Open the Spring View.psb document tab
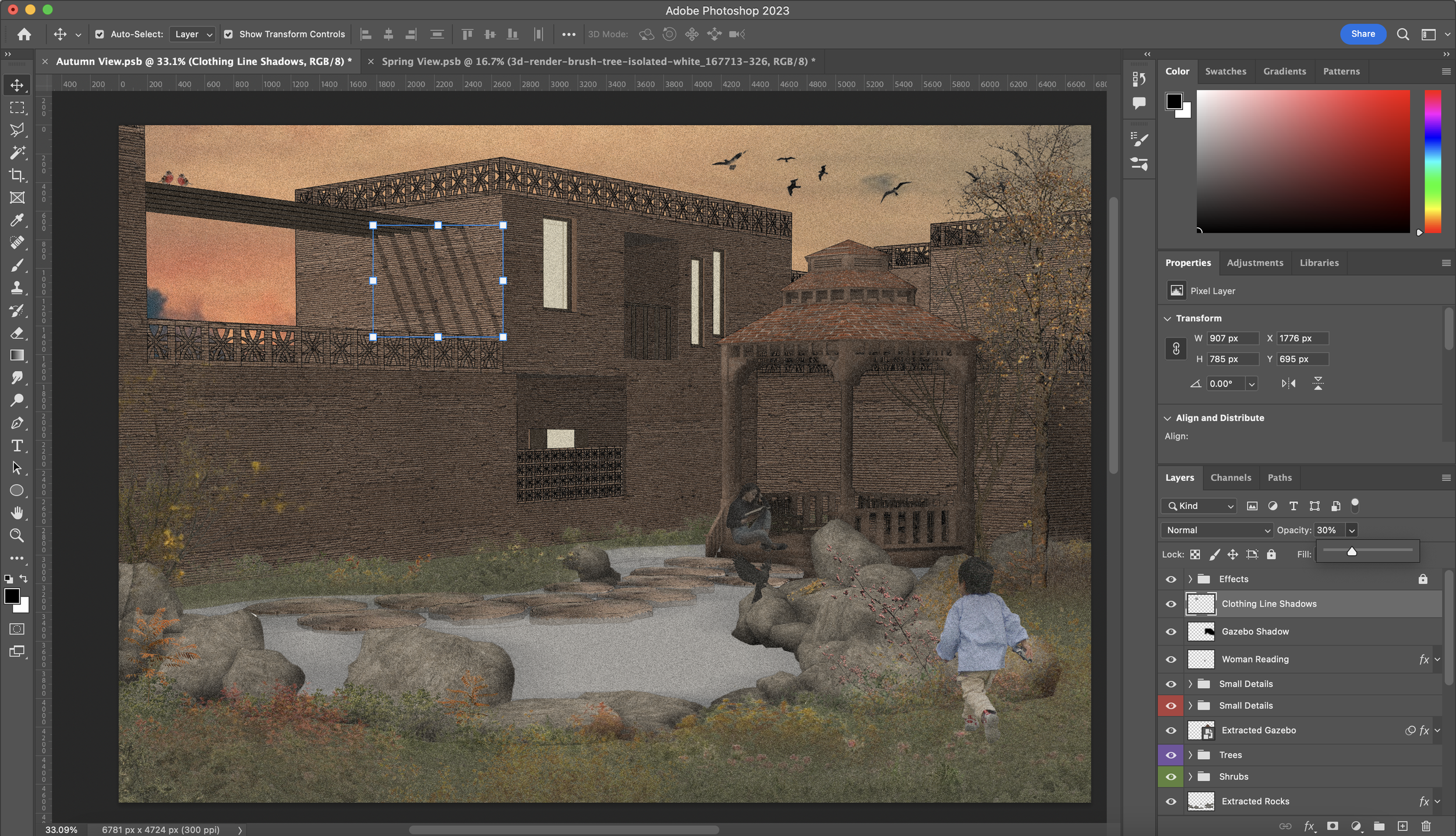The image size is (1456, 836). click(594, 62)
